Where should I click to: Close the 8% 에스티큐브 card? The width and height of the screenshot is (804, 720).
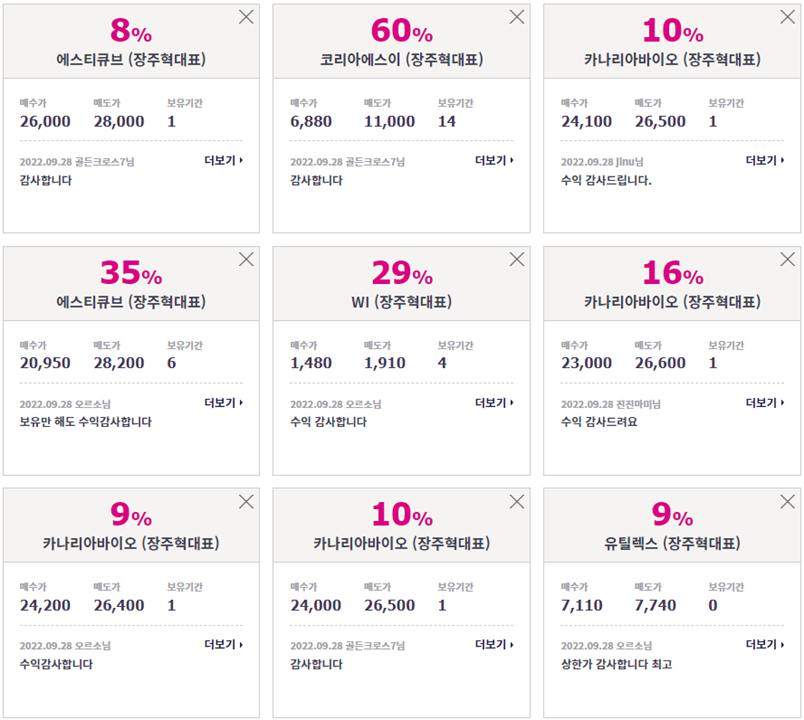[x=246, y=17]
